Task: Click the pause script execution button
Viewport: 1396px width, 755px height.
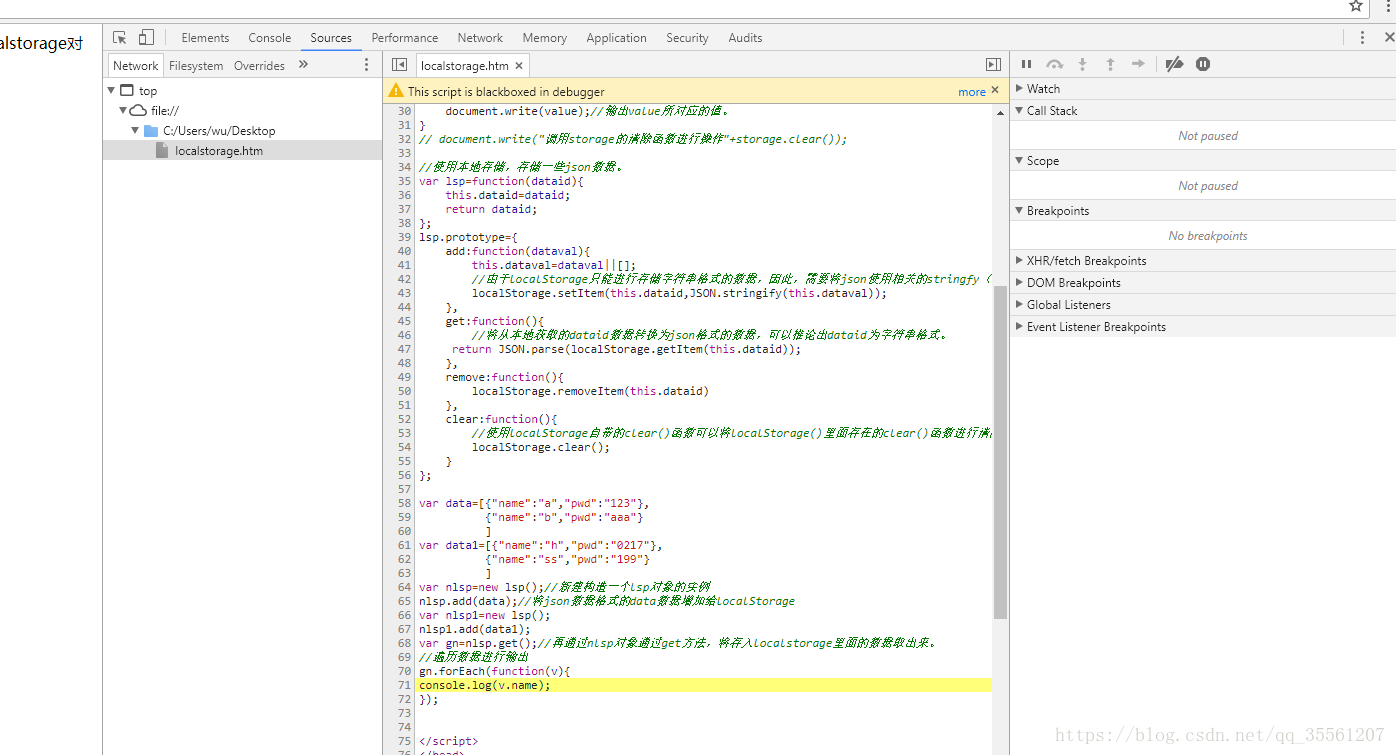Action: click(x=1026, y=64)
